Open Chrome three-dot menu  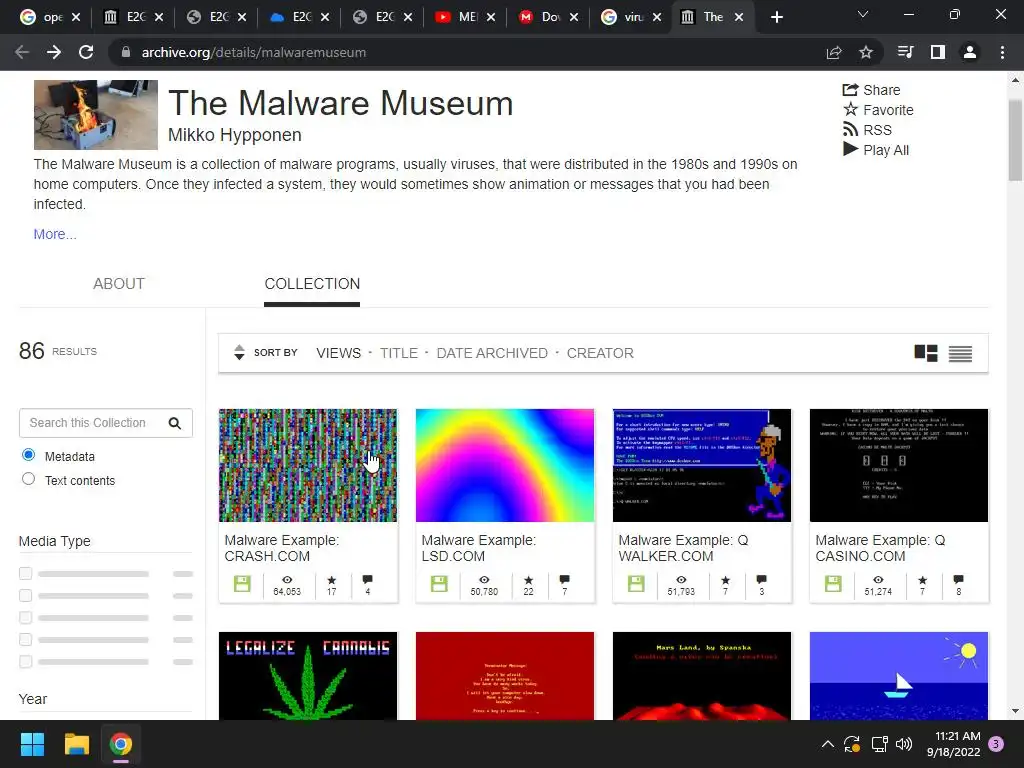[1002, 52]
